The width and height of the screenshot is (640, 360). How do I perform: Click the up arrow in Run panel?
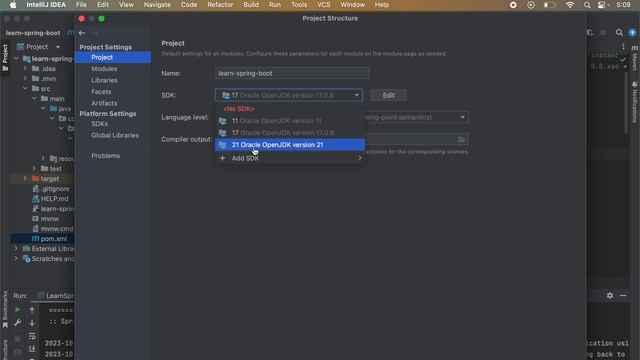[x=32, y=310]
